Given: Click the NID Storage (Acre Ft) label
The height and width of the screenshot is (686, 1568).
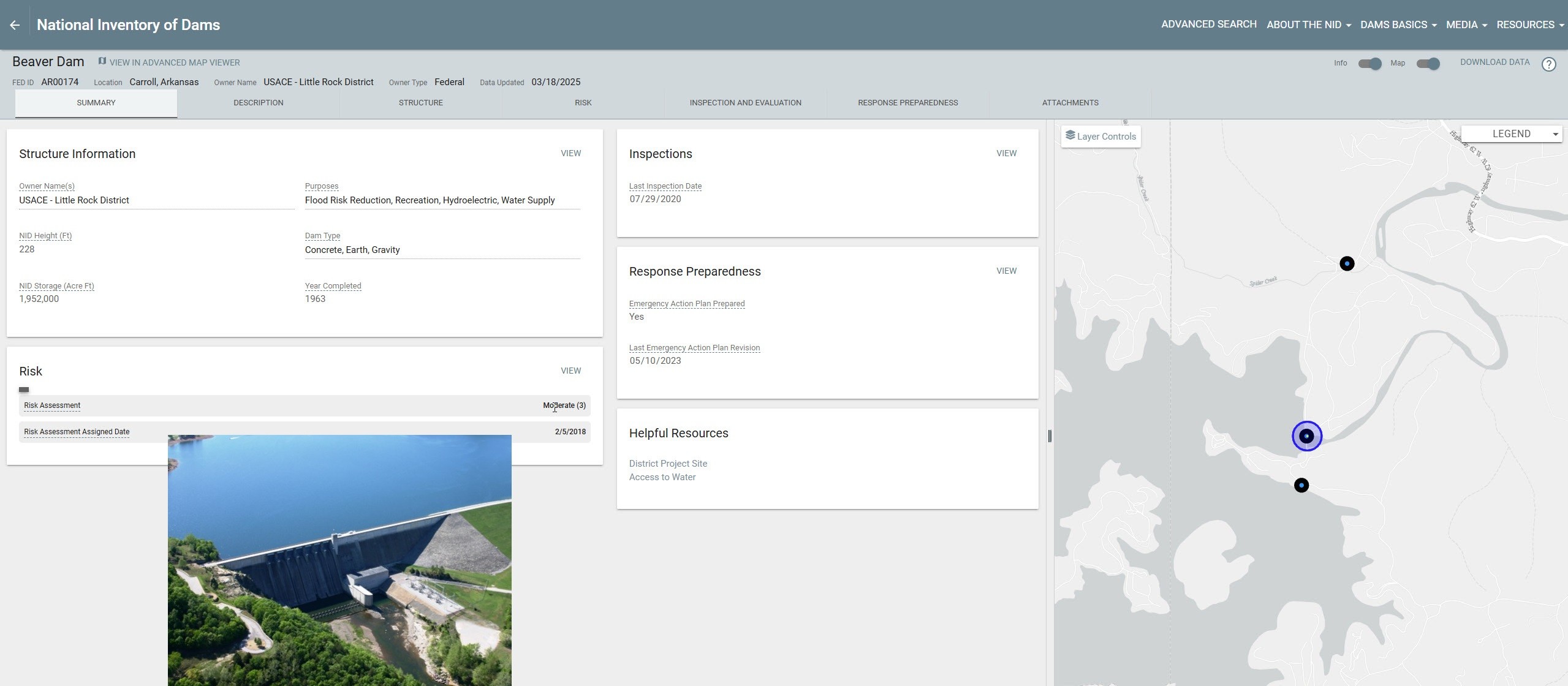Looking at the screenshot, I should (x=56, y=286).
